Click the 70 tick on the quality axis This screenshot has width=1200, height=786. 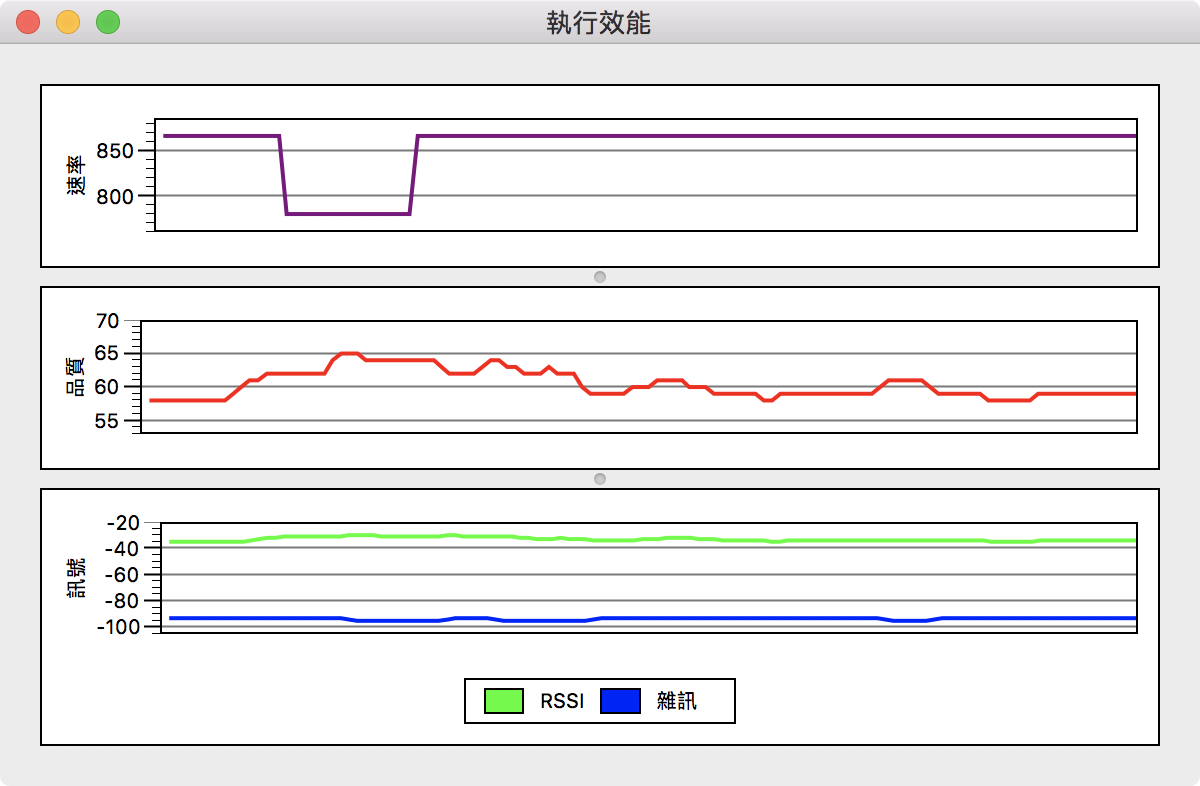coord(107,321)
